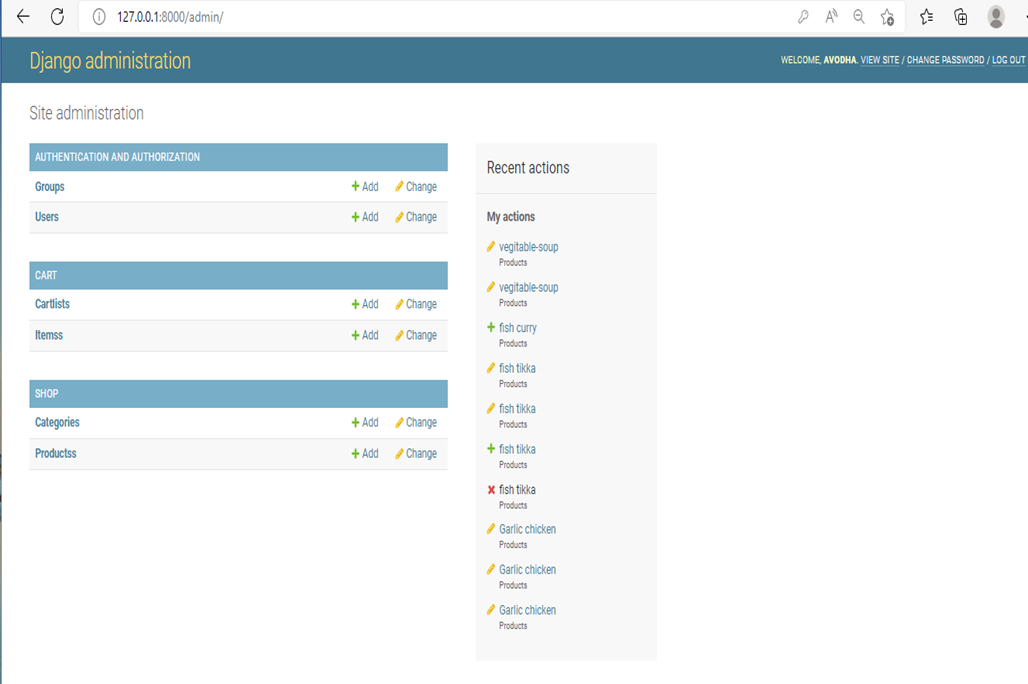Click the green Add icon for Groups
1028x684 pixels.
tap(355, 186)
